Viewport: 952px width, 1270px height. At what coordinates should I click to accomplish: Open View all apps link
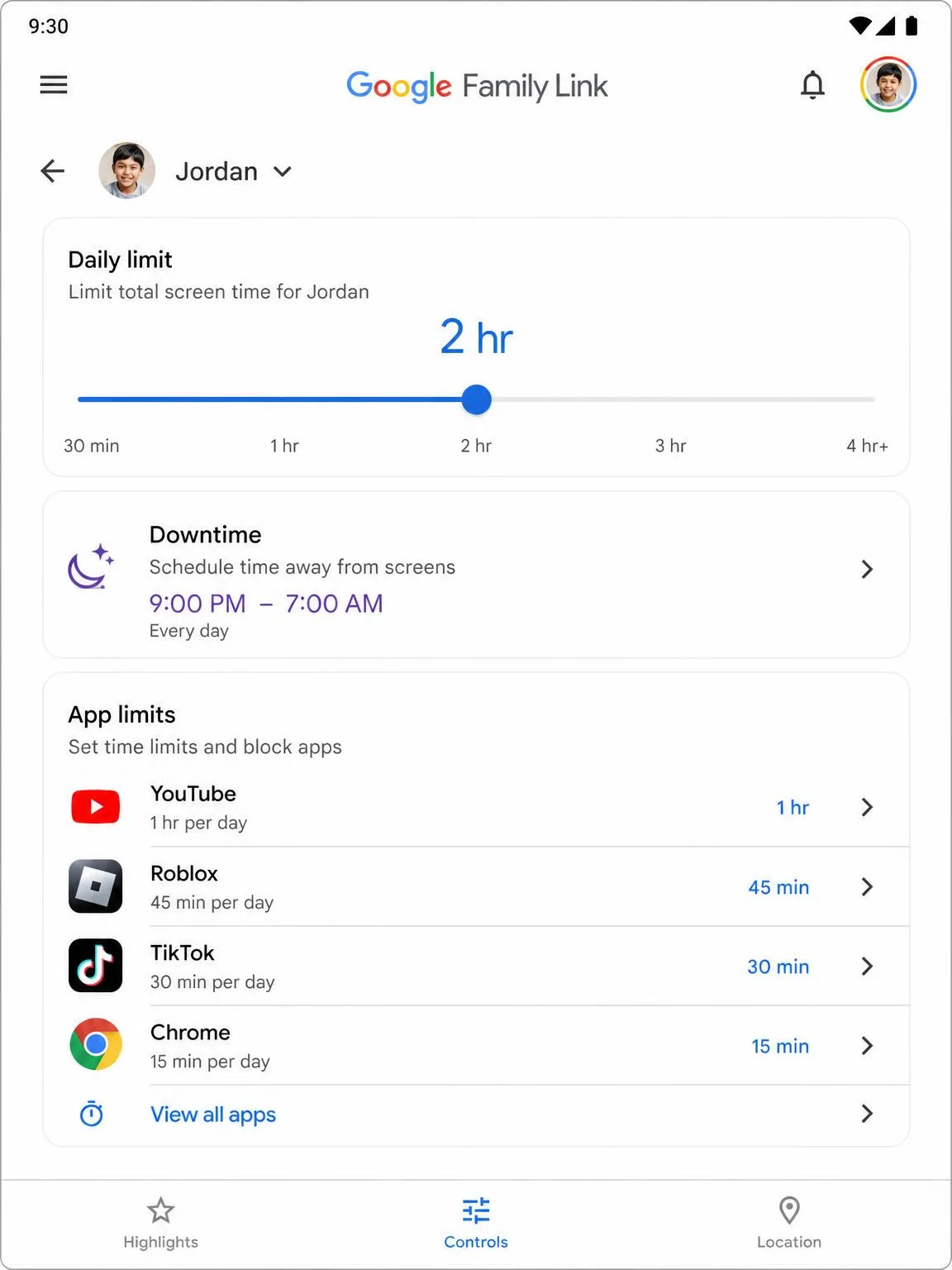click(213, 1115)
